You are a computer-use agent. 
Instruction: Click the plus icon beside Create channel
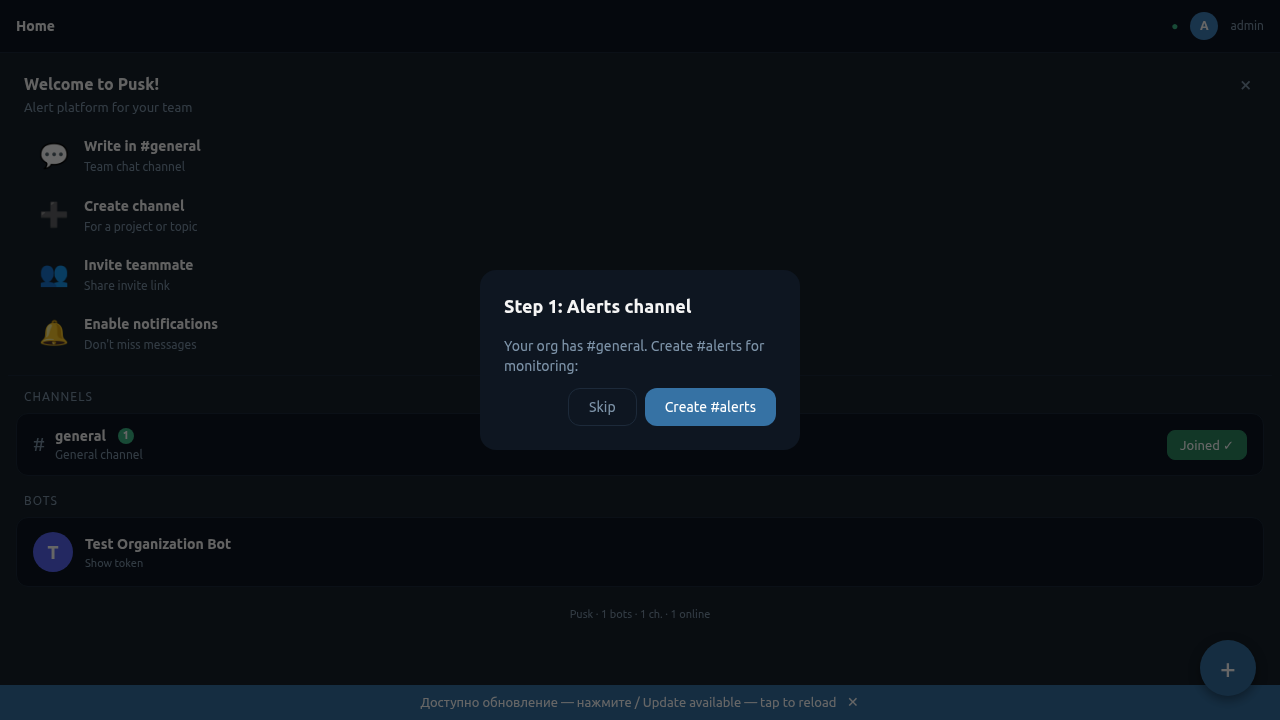click(x=54, y=215)
